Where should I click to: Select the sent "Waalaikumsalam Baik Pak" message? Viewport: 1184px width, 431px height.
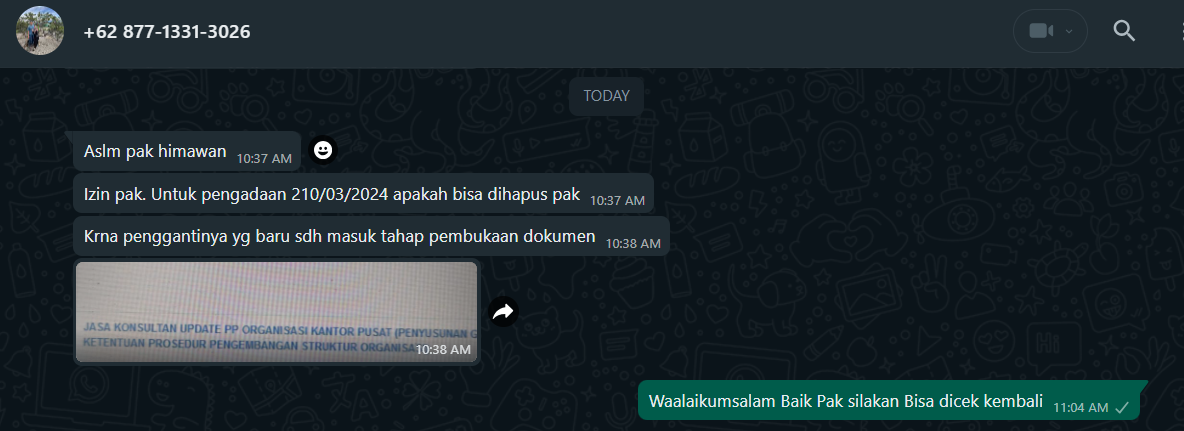click(x=889, y=400)
